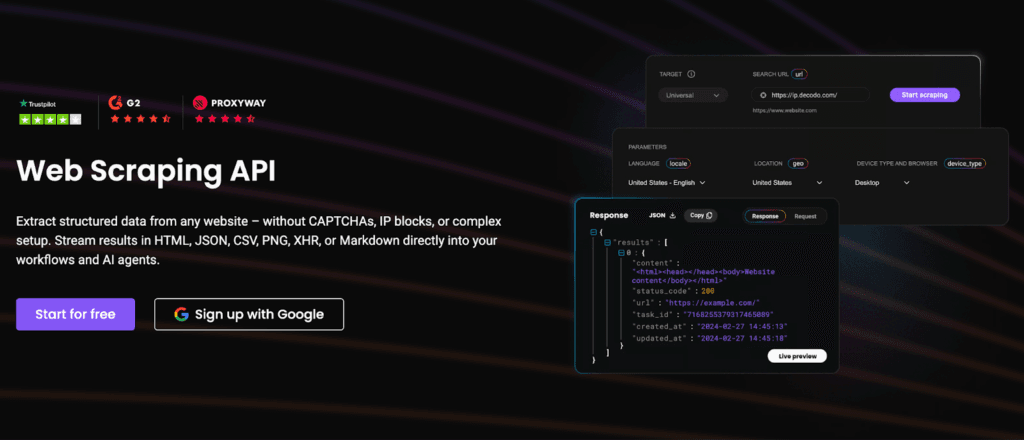Open the Desktop device type dropdown
Viewport: 1024px width, 440px height.
882,183
